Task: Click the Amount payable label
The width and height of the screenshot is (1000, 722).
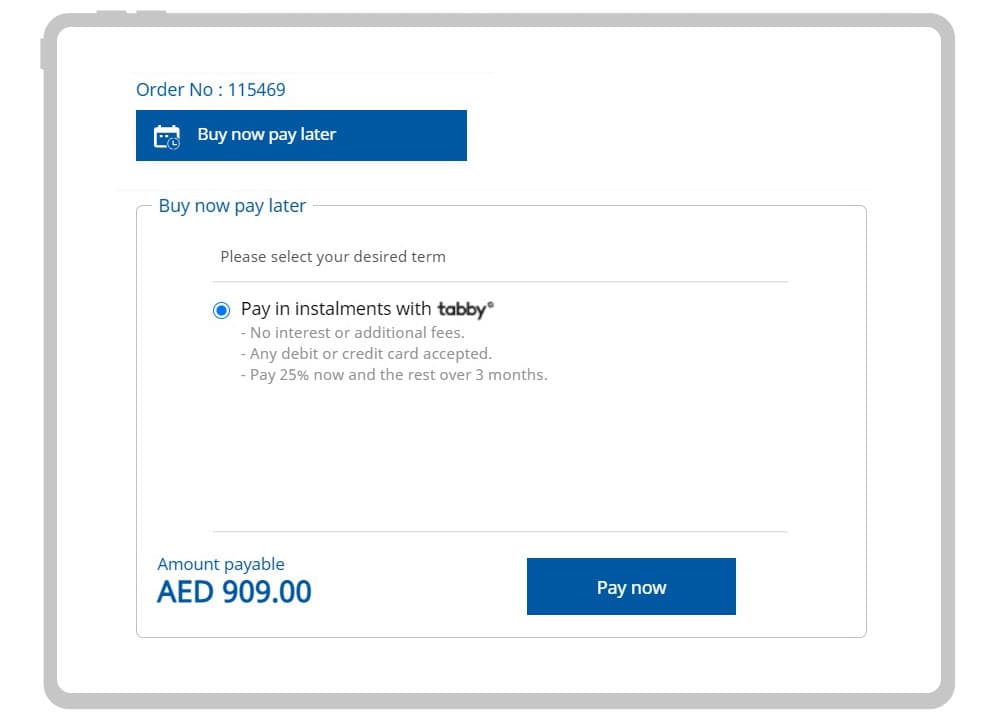Action: [x=220, y=564]
